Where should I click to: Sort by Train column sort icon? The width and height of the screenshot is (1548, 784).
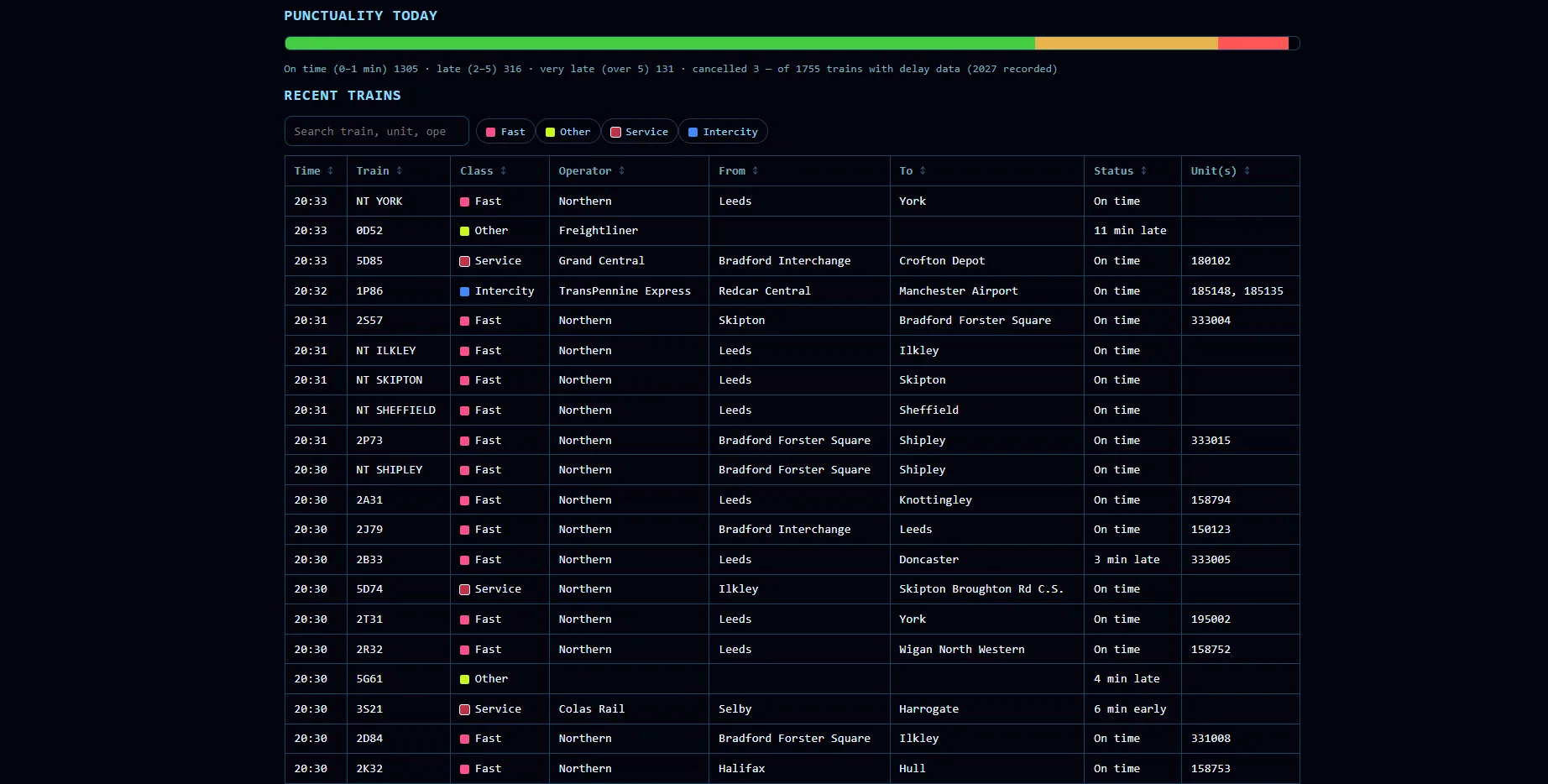point(400,171)
